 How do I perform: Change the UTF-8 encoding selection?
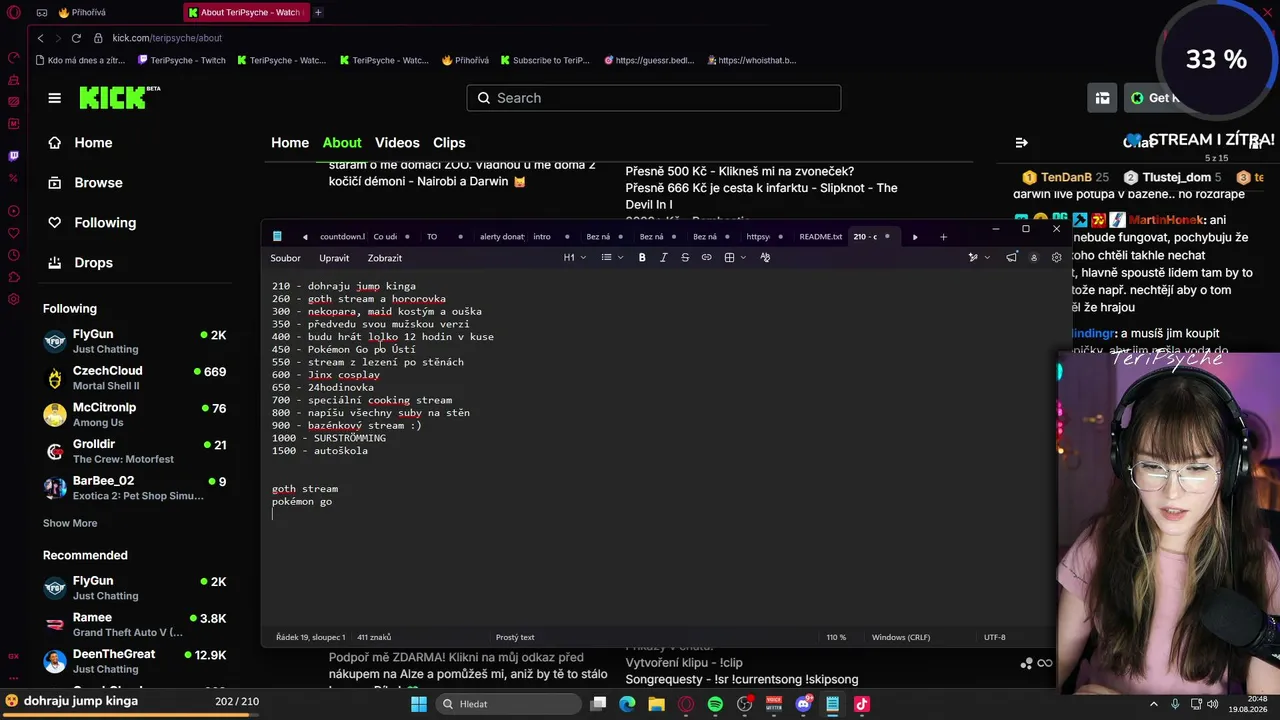click(x=995, y=637)
